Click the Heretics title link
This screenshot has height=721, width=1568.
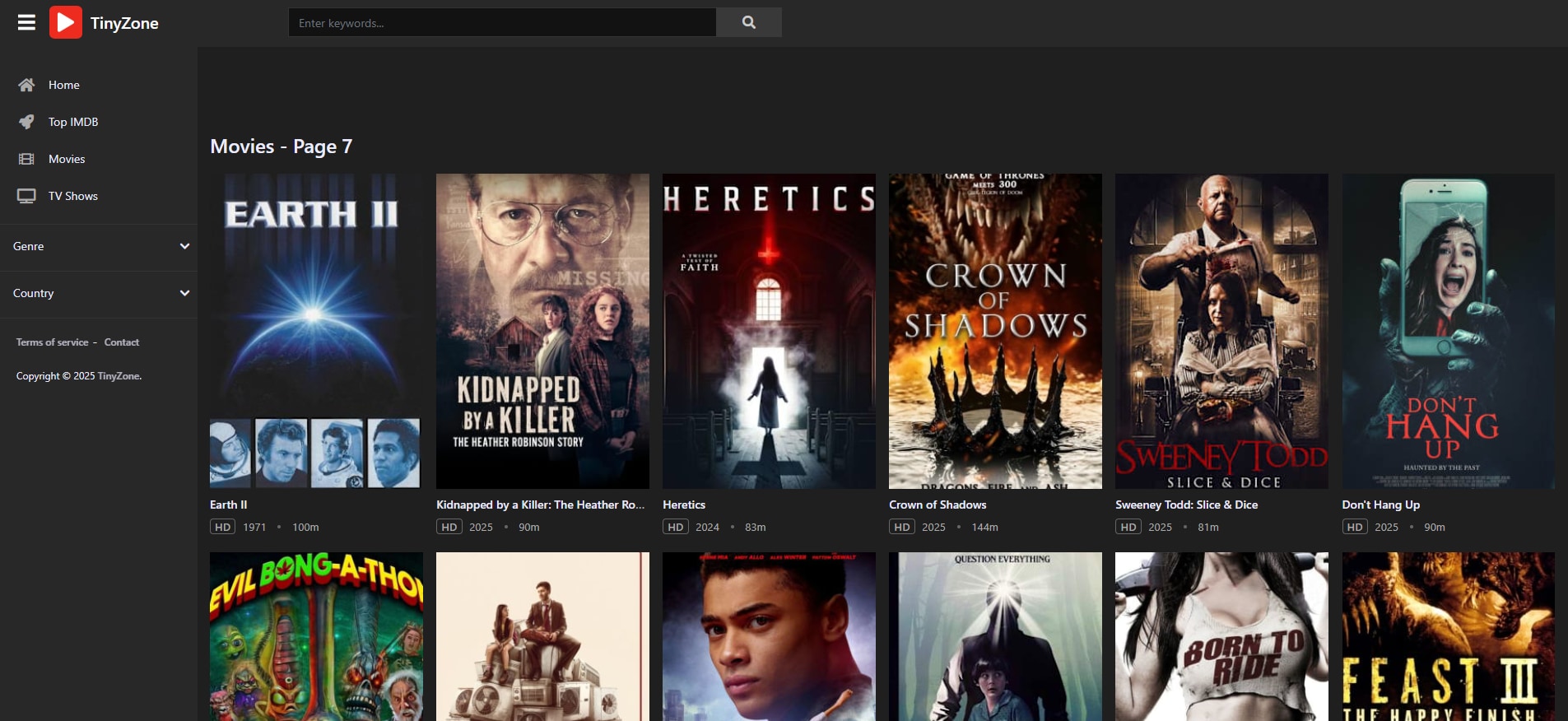pyautogui.click(x=684, y=505)
